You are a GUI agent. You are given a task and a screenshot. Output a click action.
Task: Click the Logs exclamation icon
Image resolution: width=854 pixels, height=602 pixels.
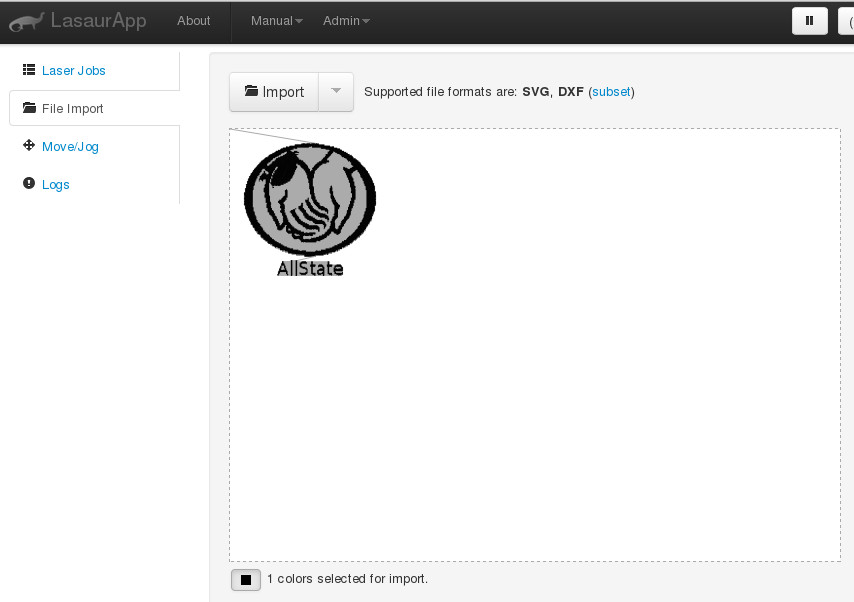pyautogui.click(x=29, y=183)
